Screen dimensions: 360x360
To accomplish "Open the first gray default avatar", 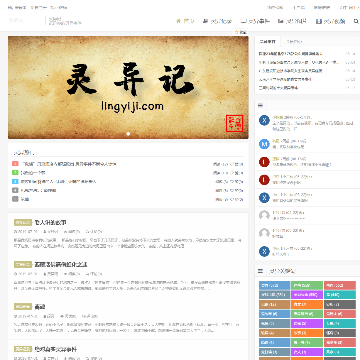I will 264,215.
